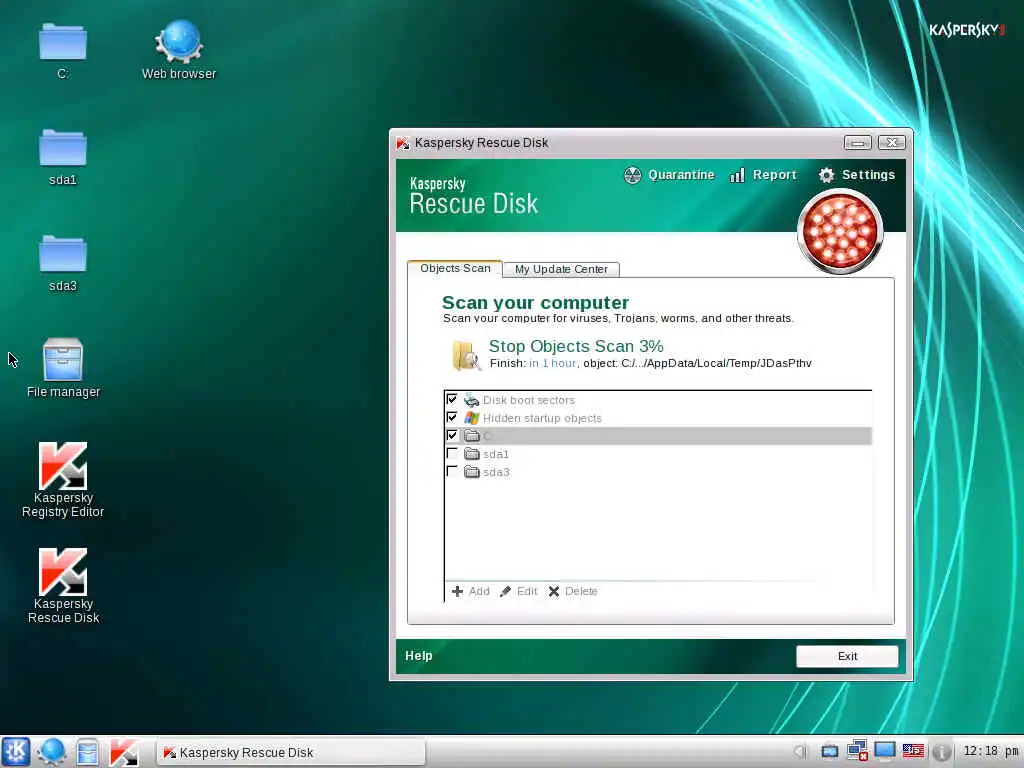Open the K start menu in taskbar
This screenshot has height=768, width=1024.
tap(16, 752)
